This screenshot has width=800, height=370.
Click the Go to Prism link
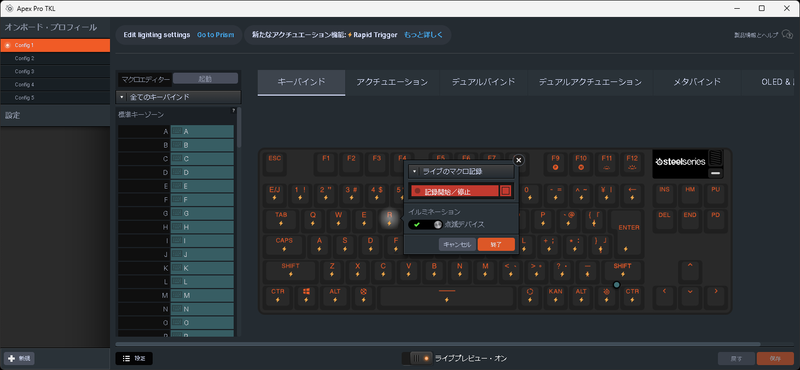[215, 35]
